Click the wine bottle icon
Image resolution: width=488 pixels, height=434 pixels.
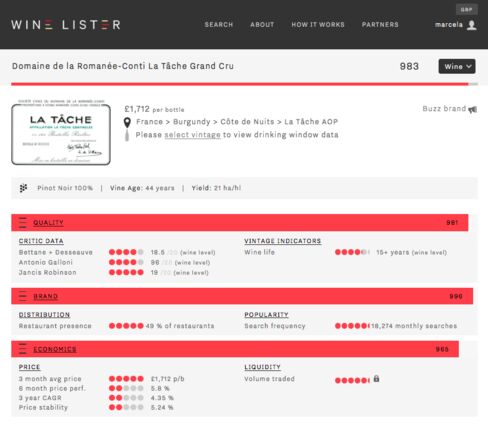pos(127,135)
